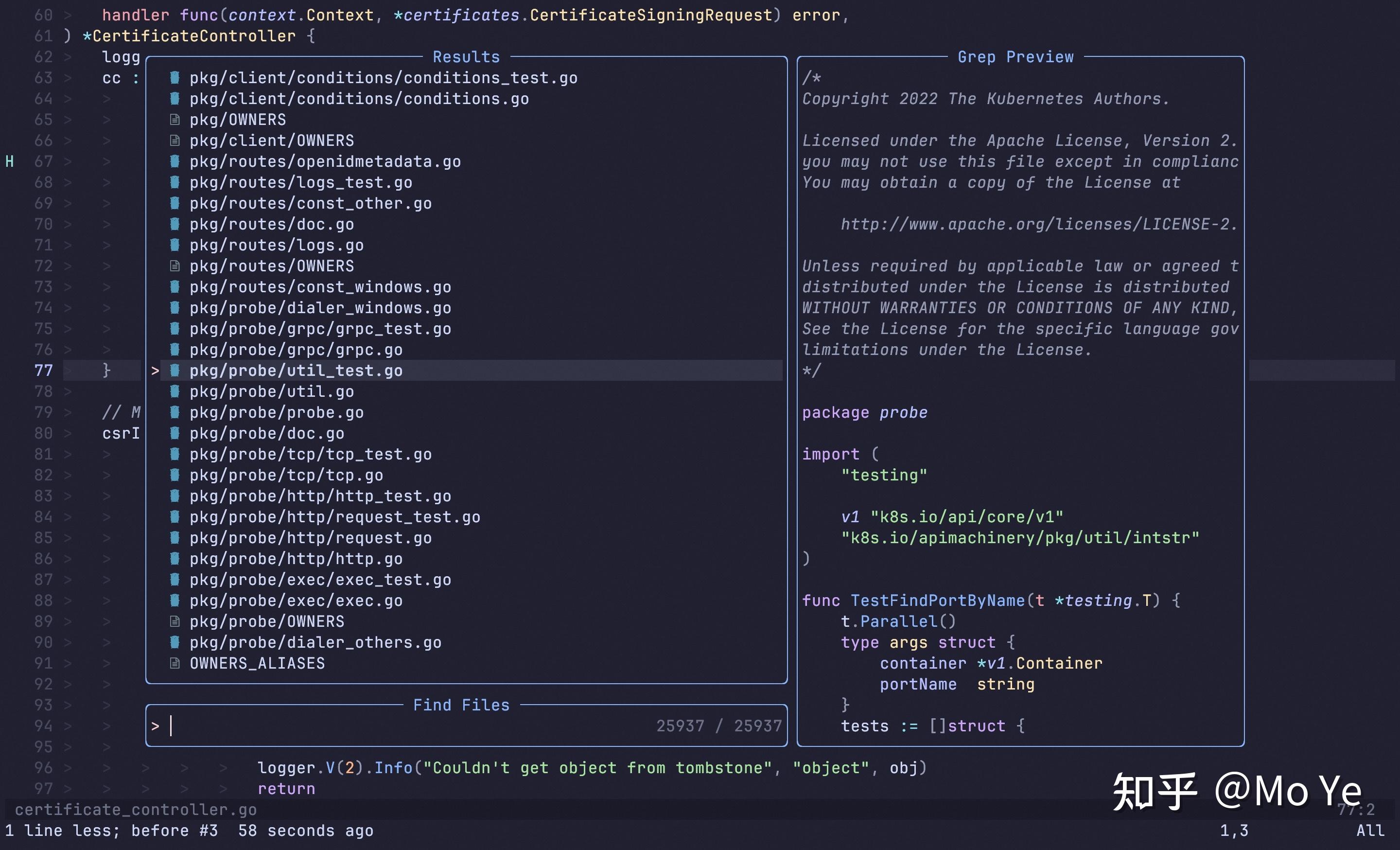The width and height of the screenshot is (1400, 850).
Task: Switch to the Grep Preview panel
Action: pyautogui.click(x=1016, y=56)
